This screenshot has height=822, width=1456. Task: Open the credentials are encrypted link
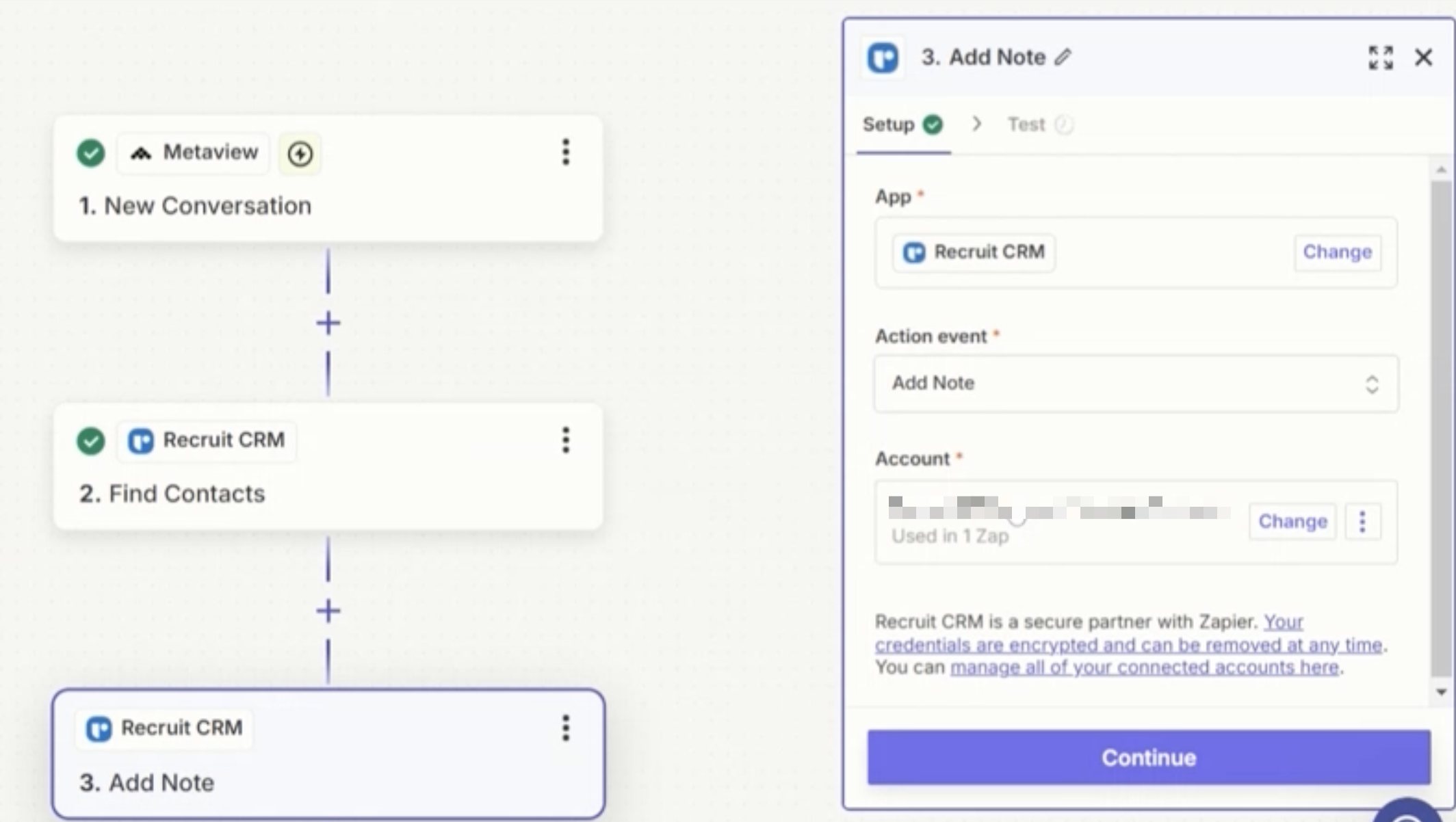point(1128,645)
